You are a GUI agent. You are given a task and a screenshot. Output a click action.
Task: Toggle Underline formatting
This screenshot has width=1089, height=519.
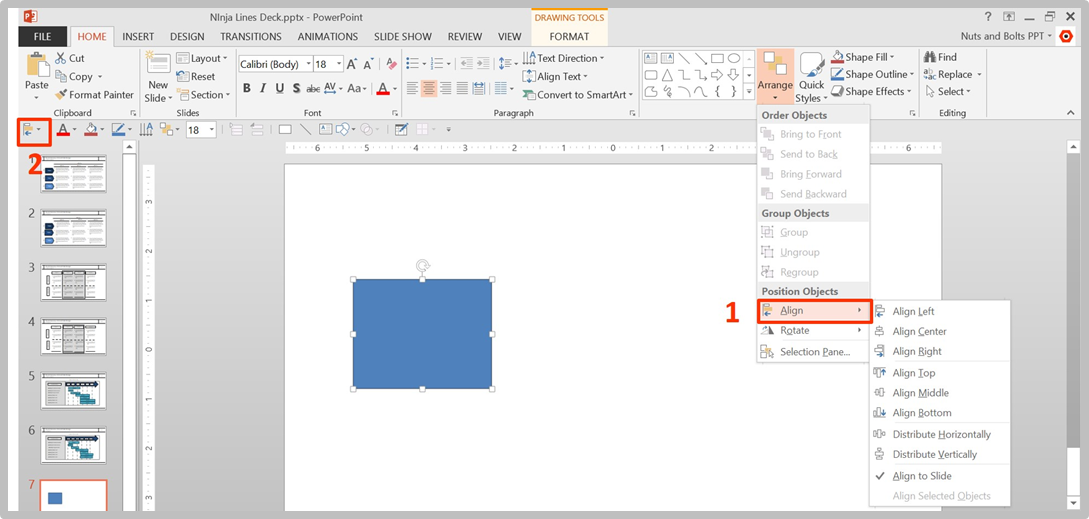click(280, 88)
